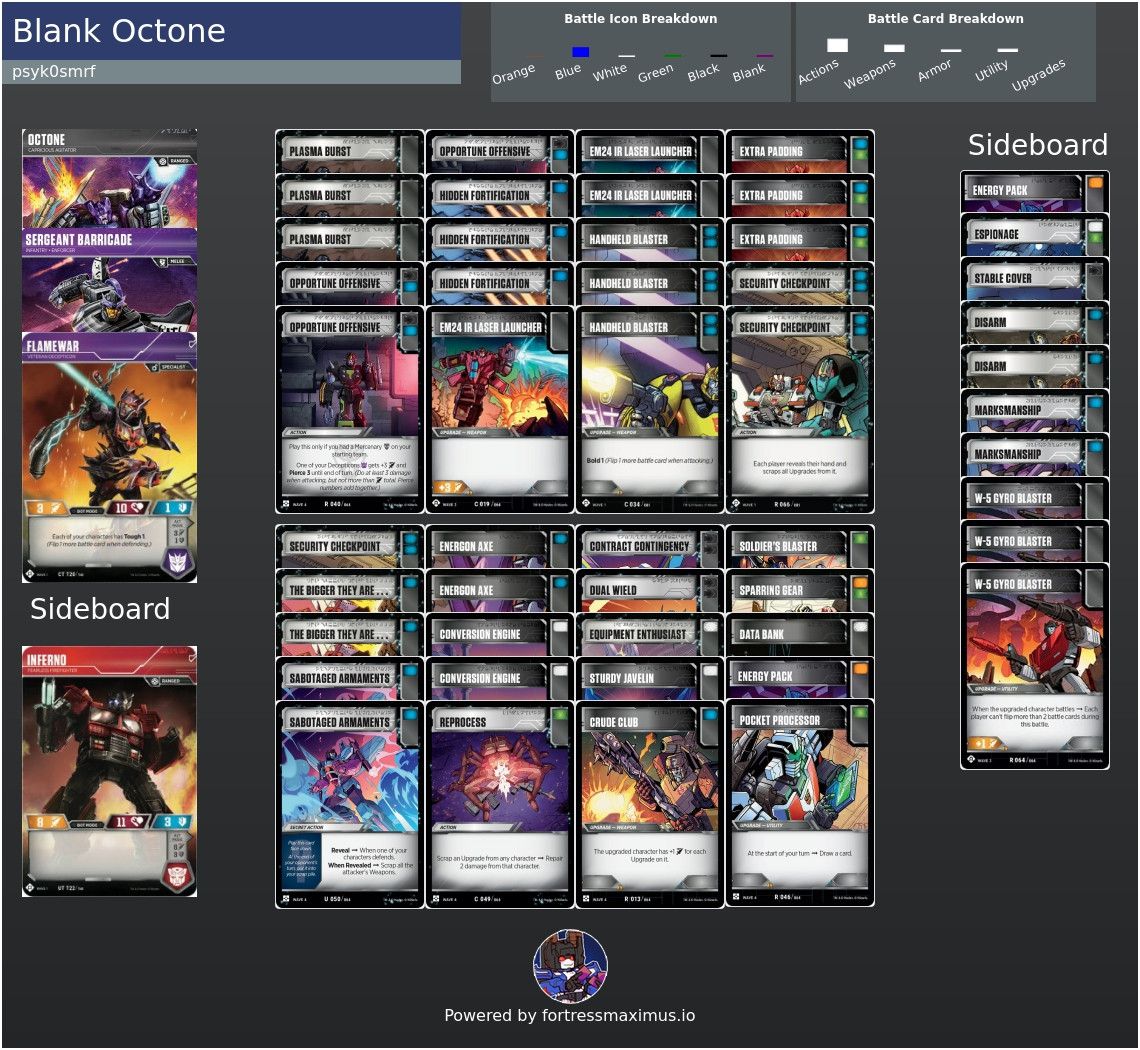
Task: Open the Pocket Processor utility card
Action: pos(800,803)
